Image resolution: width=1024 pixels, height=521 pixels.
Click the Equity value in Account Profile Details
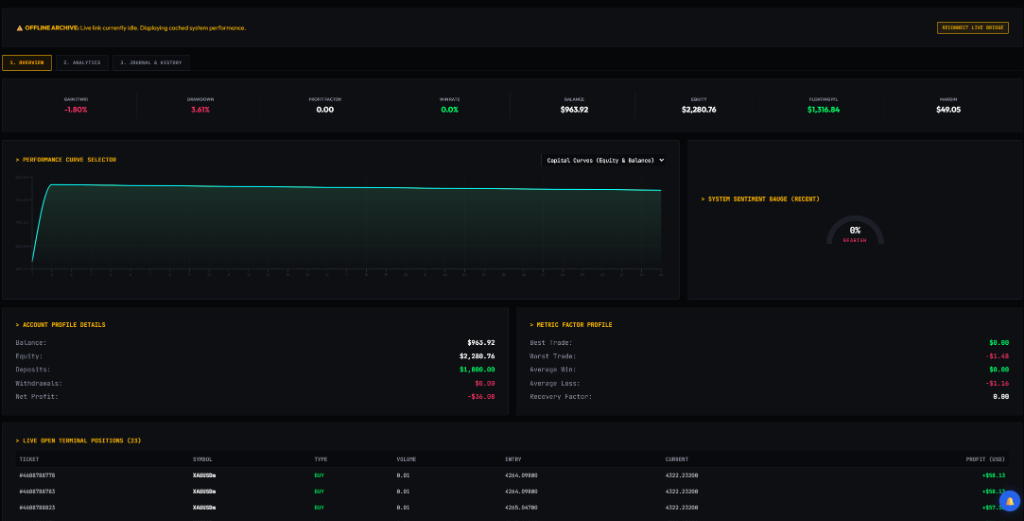click(477, 356)
